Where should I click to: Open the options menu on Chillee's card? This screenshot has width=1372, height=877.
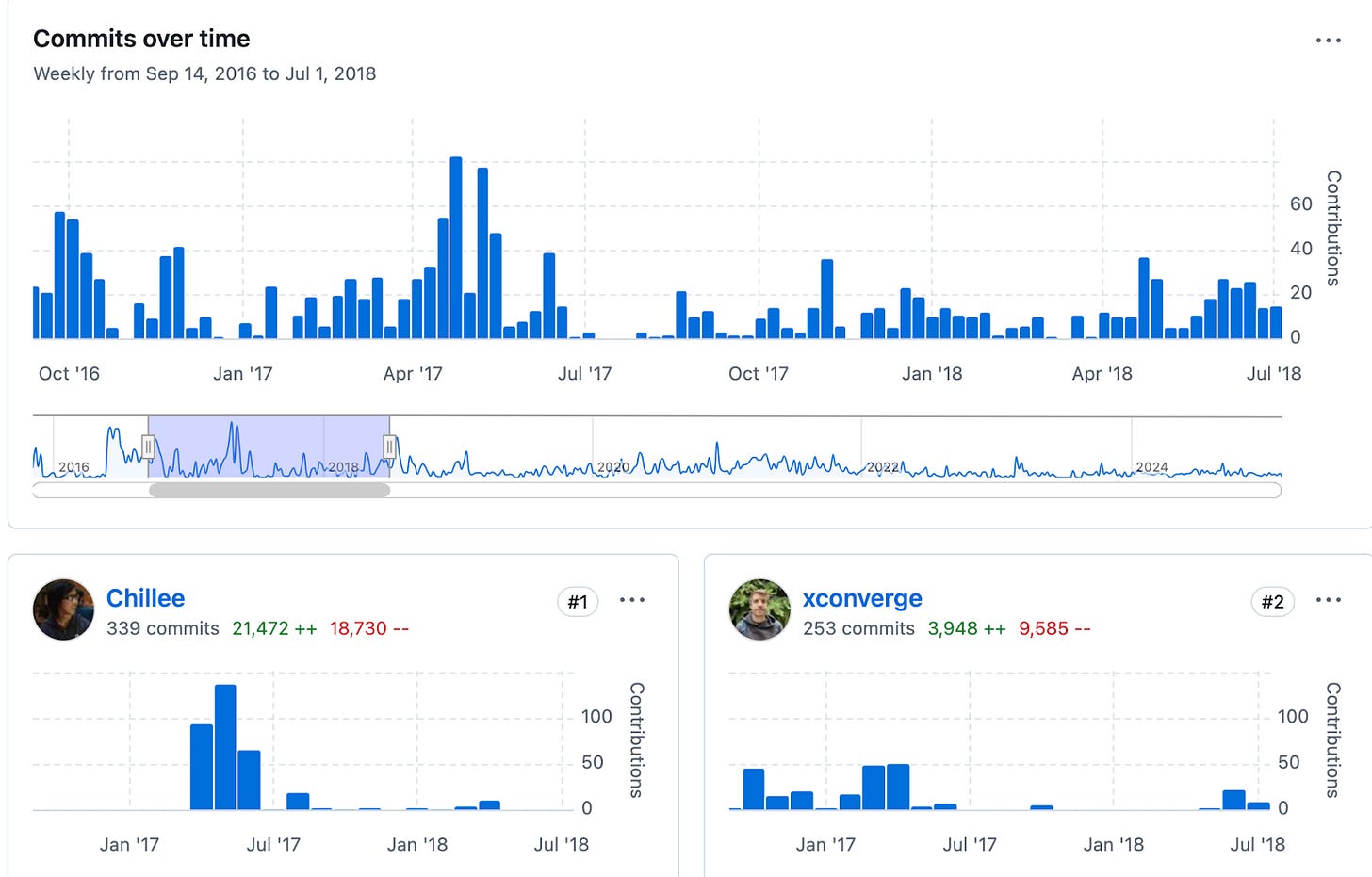click(x=632, y=600)
